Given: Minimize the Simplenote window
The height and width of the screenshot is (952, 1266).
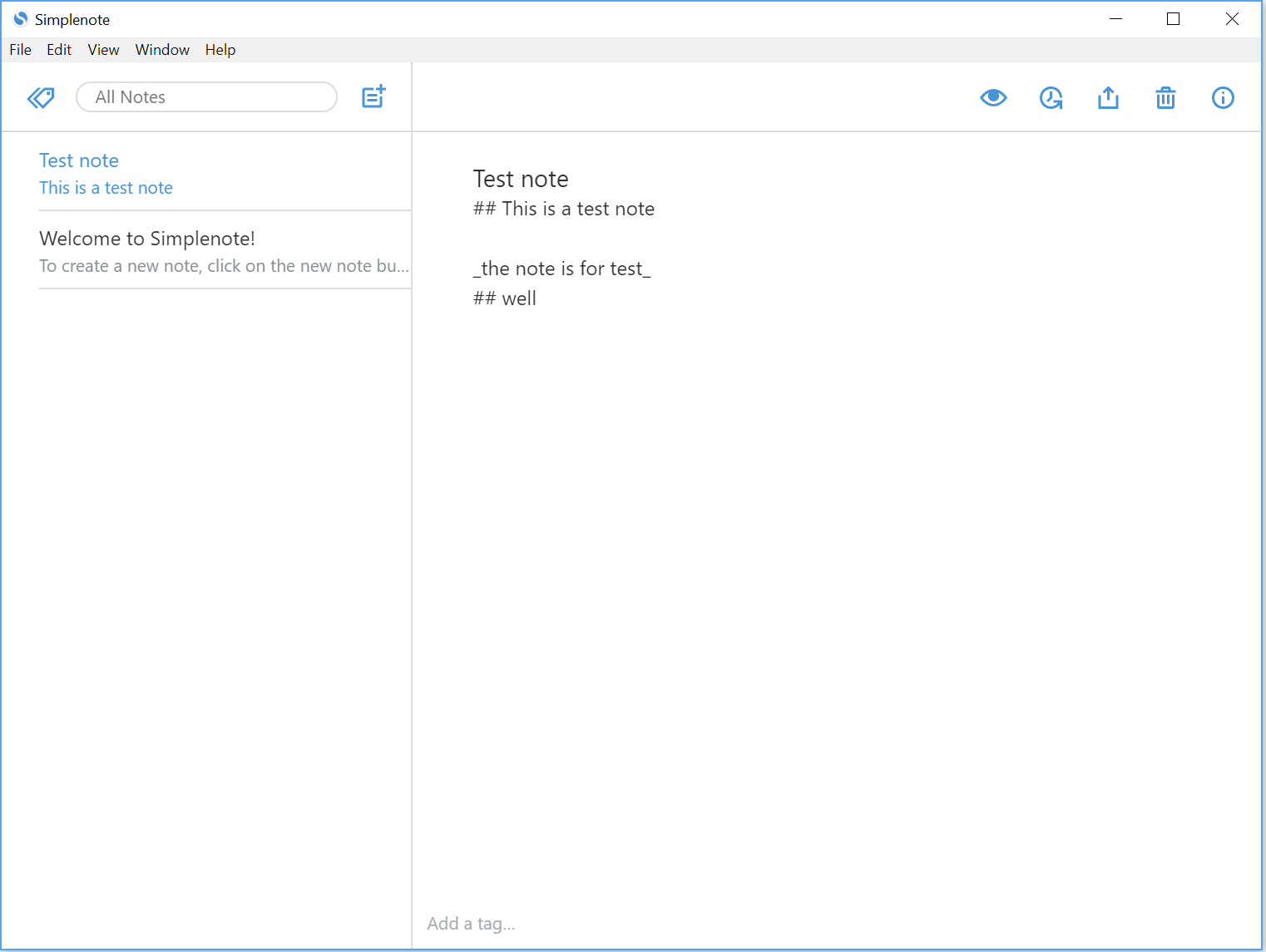Looking at the screenshot, I should 1116,19.
